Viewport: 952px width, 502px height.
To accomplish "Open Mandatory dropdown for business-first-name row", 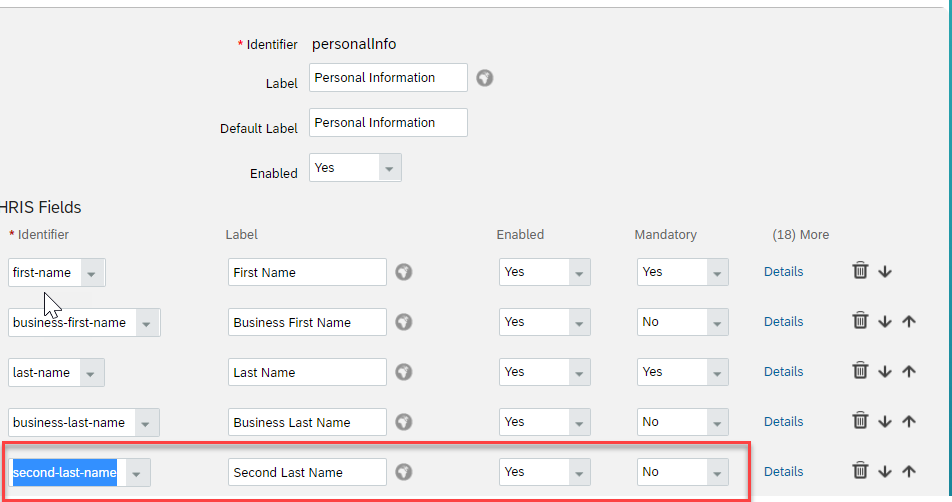I will coord(682,322).
